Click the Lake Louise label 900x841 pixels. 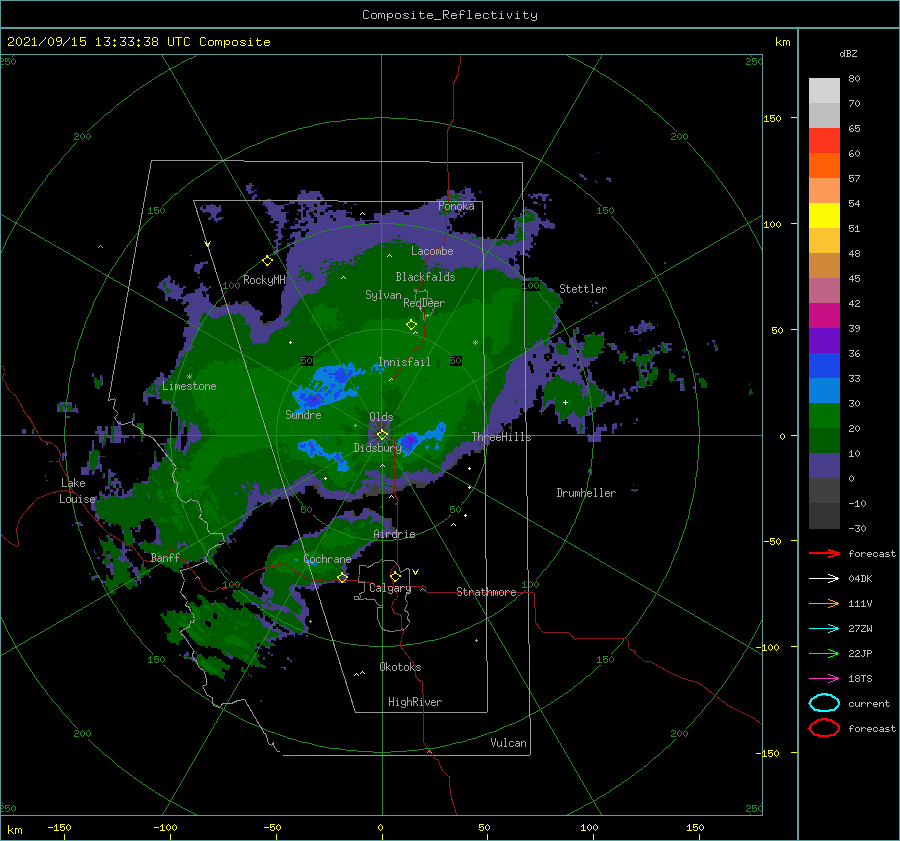[x=77, y=491]
